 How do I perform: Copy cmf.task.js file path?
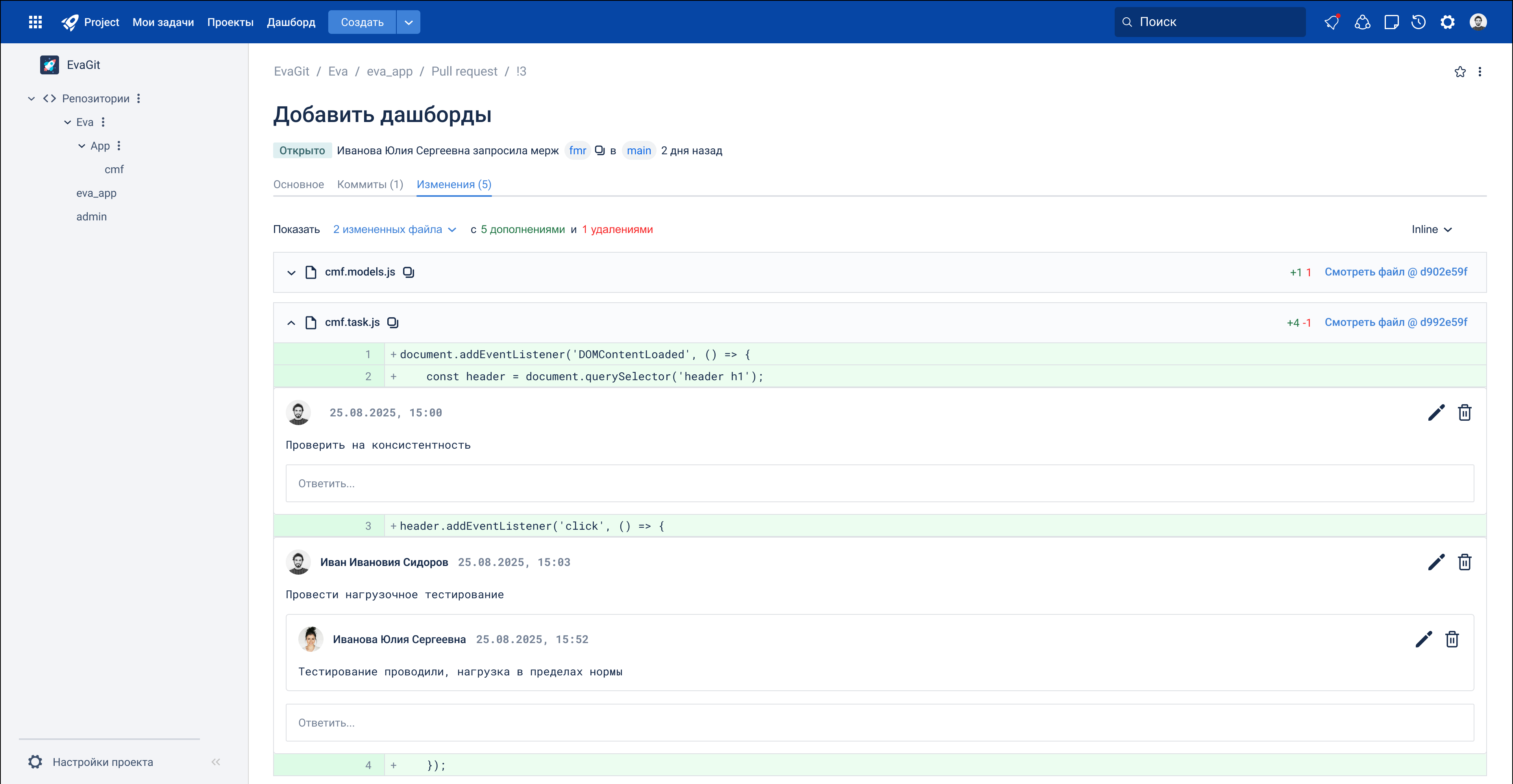[393, 322]
